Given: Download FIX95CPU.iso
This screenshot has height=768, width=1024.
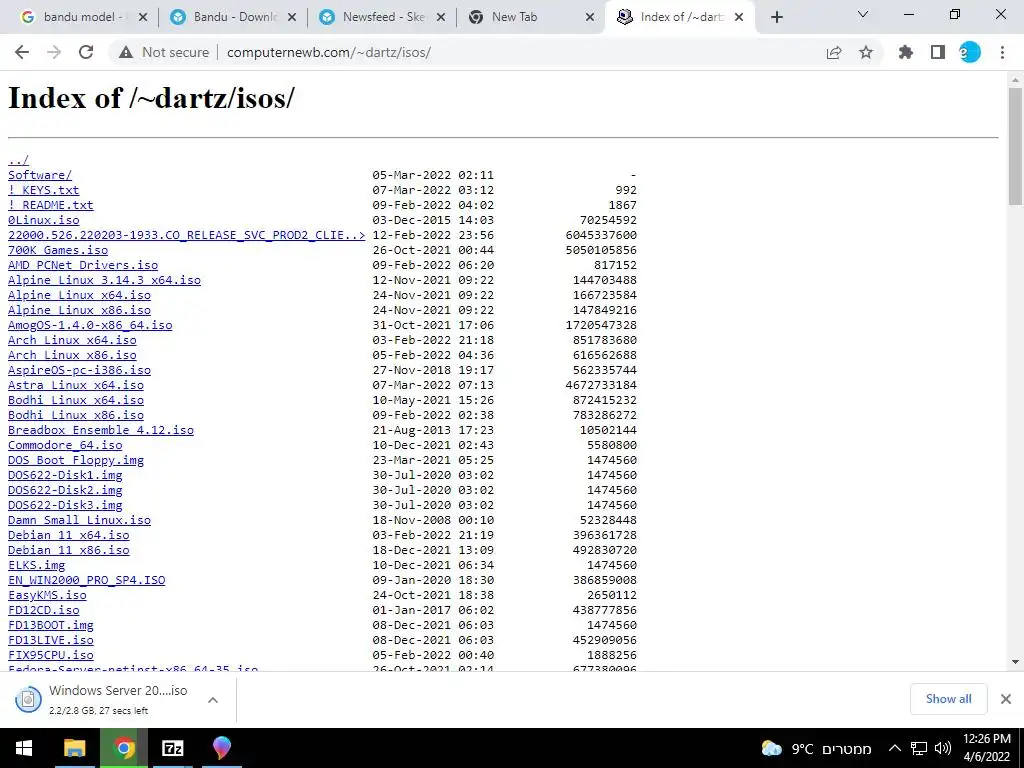Looking at the screenshot, I should coord(51,656).
